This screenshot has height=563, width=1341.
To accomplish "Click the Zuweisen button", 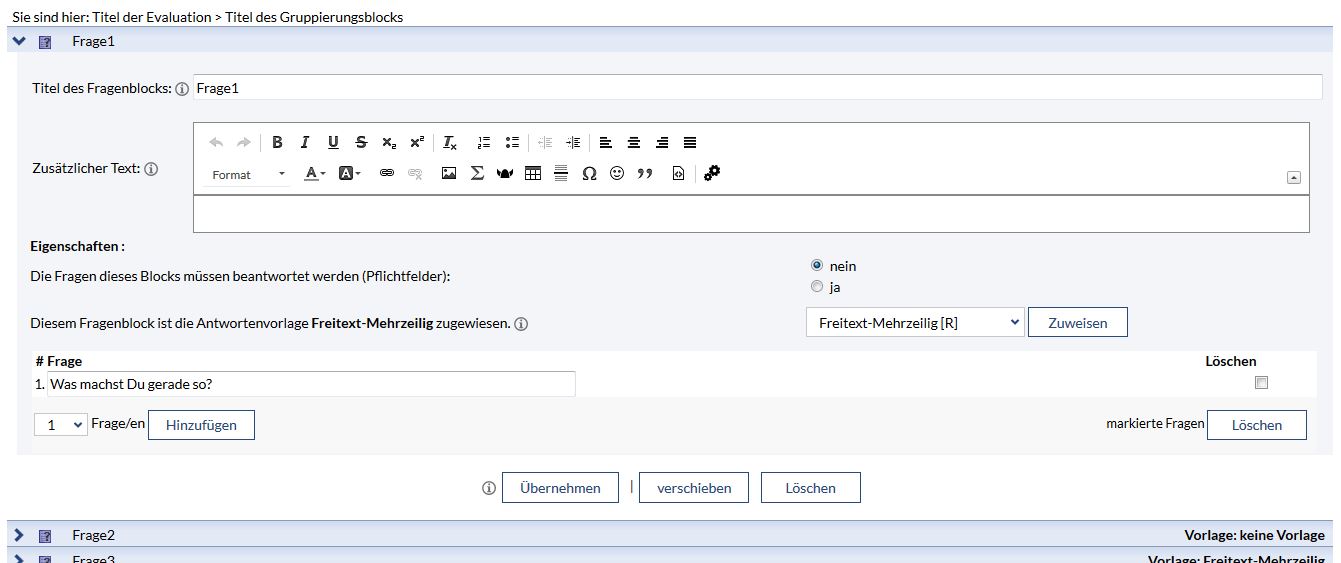I will tap(1077, 323).
